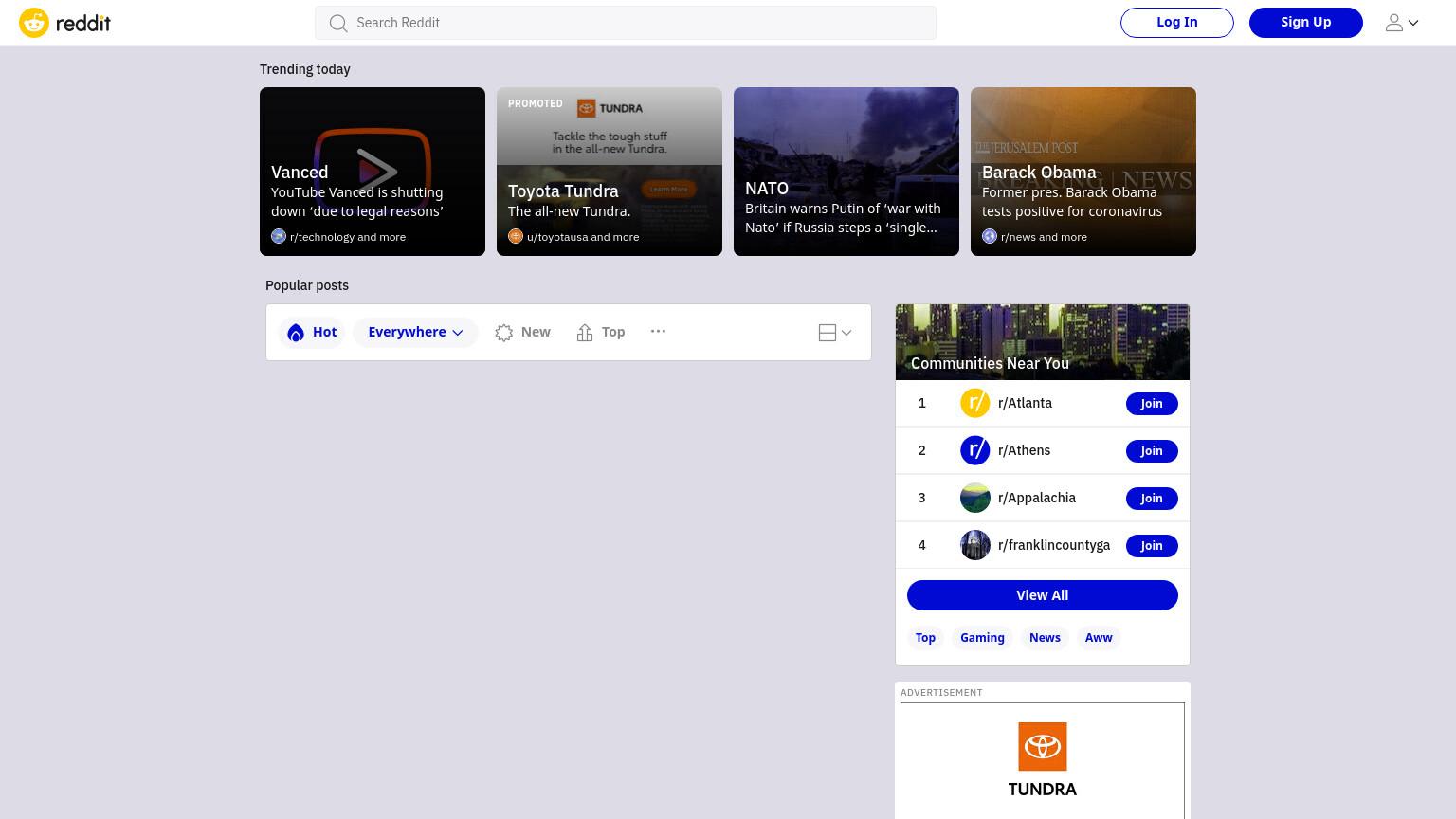Click the r/technology community avatar icon
The height and width of the screenshot is (819, 1456).
click(x=279, y=236)
